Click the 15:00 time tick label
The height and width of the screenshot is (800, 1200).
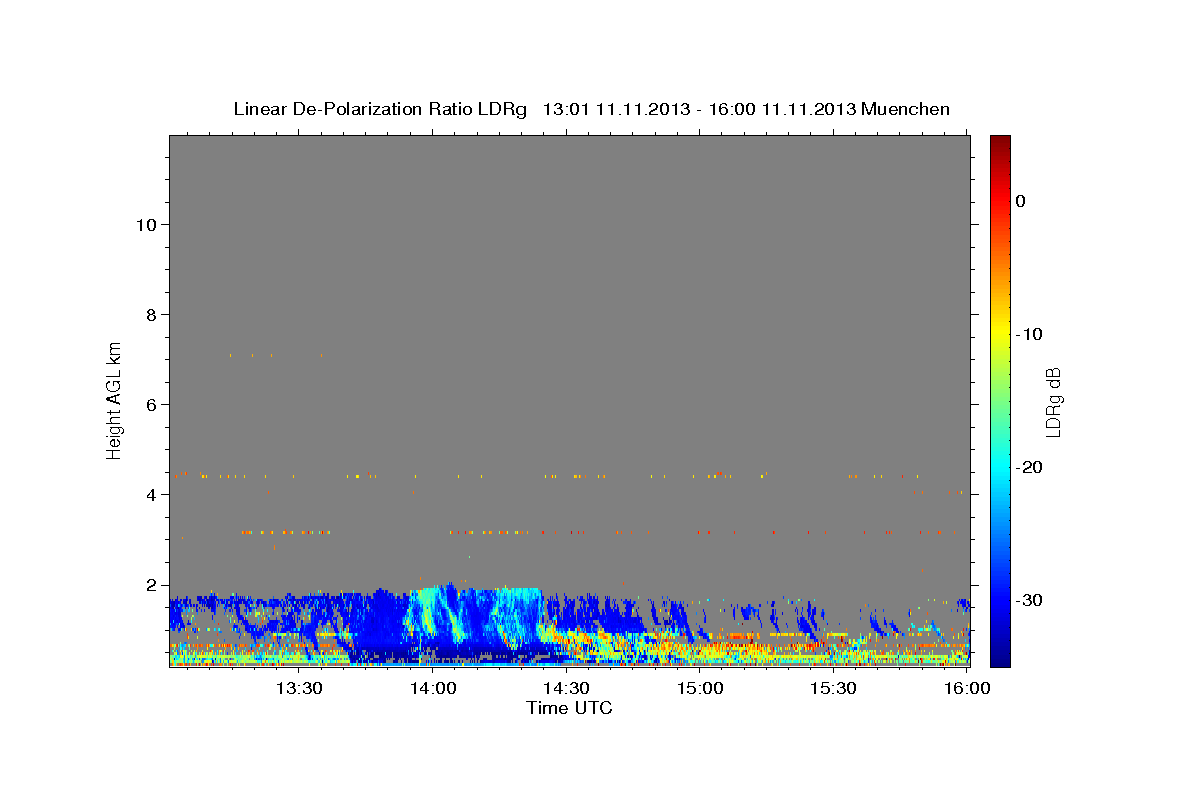700,688
